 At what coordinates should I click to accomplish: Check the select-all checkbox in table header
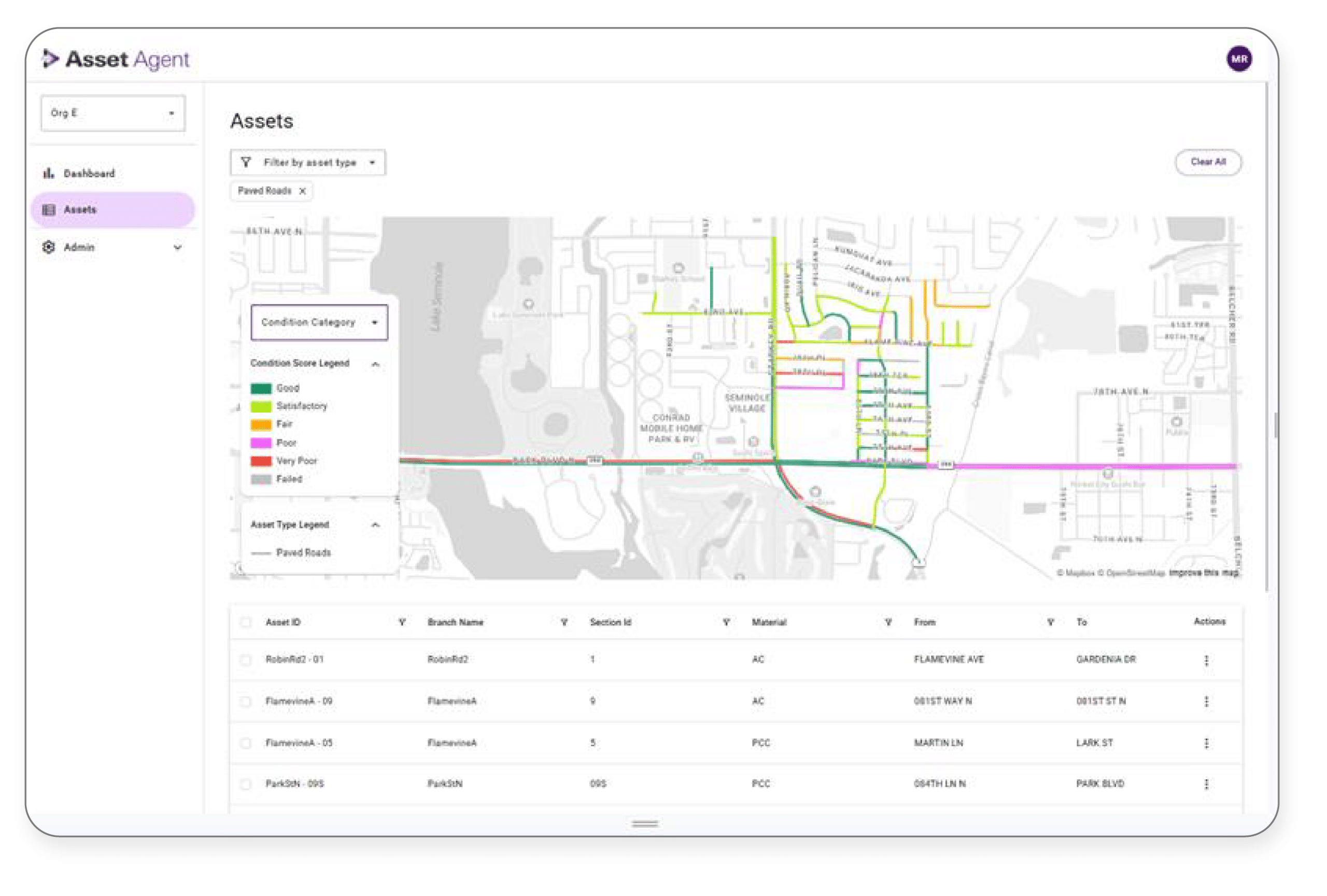pos(246,622)
